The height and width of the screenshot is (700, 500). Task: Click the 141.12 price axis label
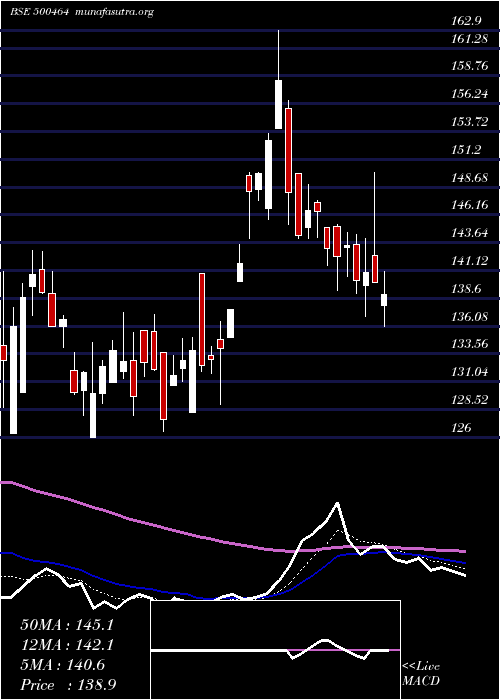point(469,261)
